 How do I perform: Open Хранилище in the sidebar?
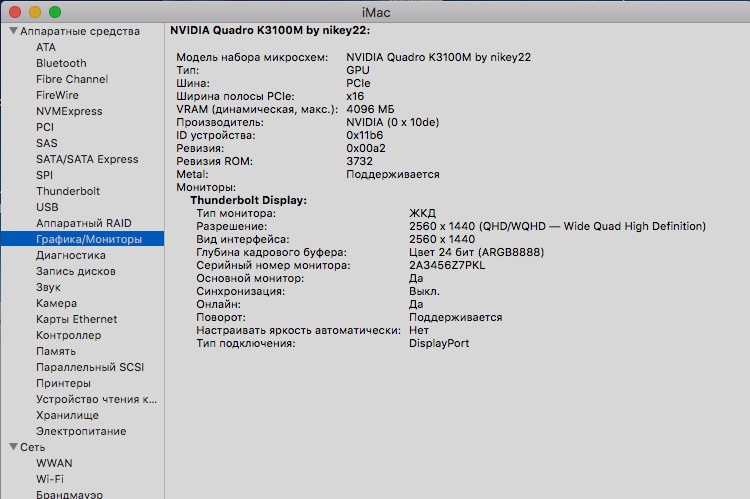point(67,415)
